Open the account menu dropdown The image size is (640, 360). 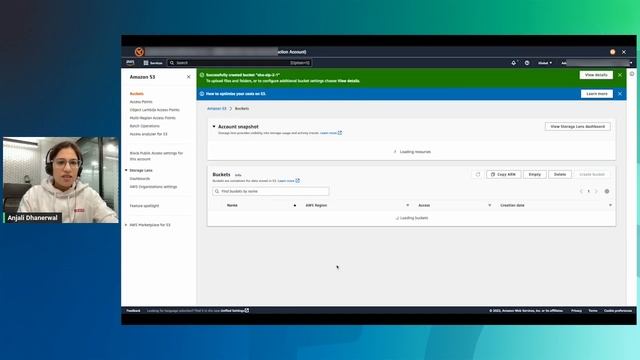point(597,63)
